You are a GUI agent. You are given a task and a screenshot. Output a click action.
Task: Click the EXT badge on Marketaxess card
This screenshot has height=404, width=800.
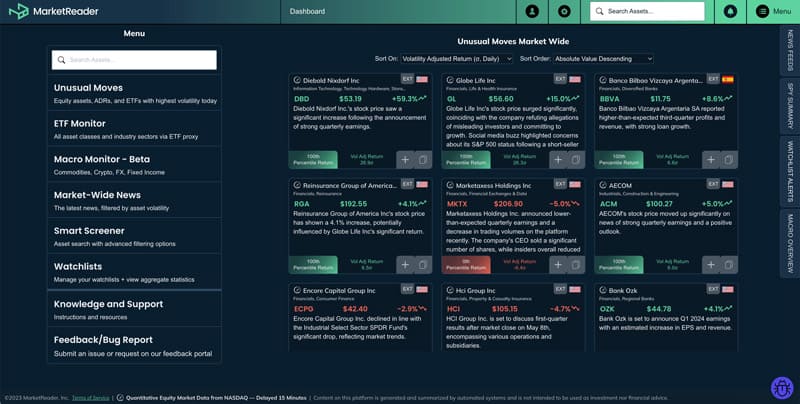(560, 184)
